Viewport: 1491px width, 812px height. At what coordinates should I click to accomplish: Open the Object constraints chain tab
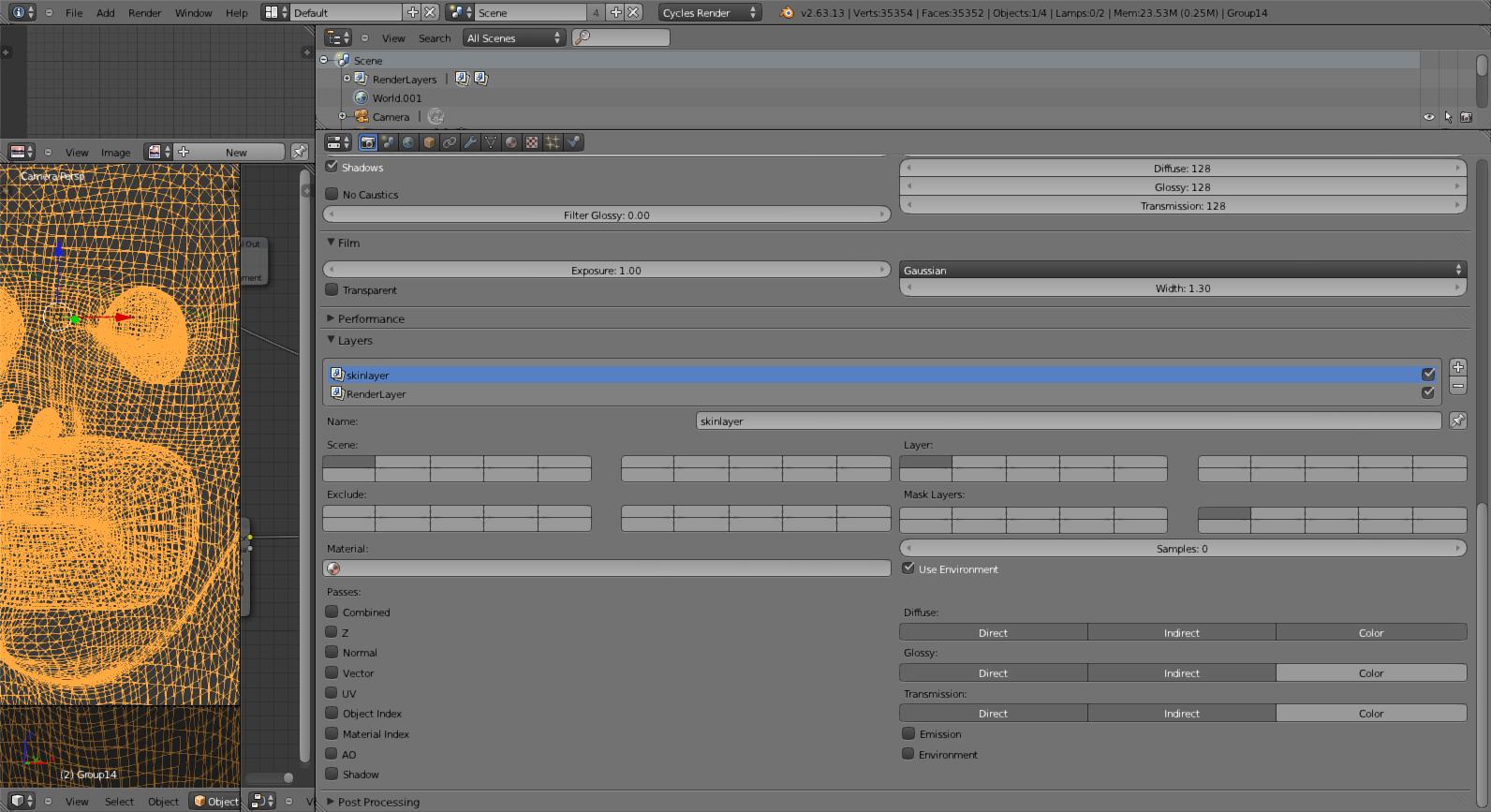click(450, 142)
